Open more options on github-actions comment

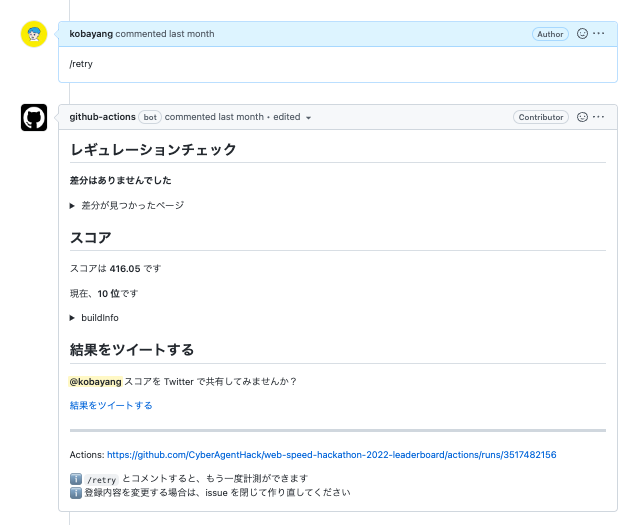coord(598,117)
